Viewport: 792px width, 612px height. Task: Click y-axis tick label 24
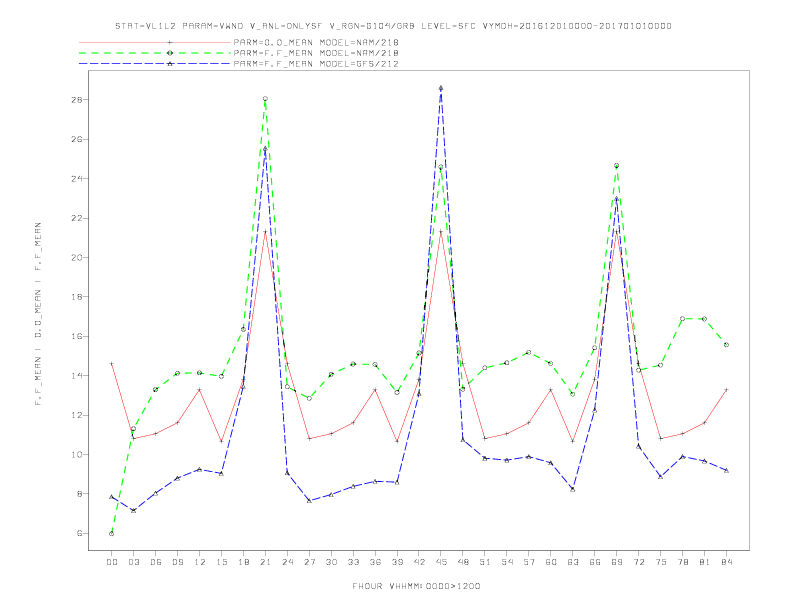pyautogui.click(x=77, y=179)
